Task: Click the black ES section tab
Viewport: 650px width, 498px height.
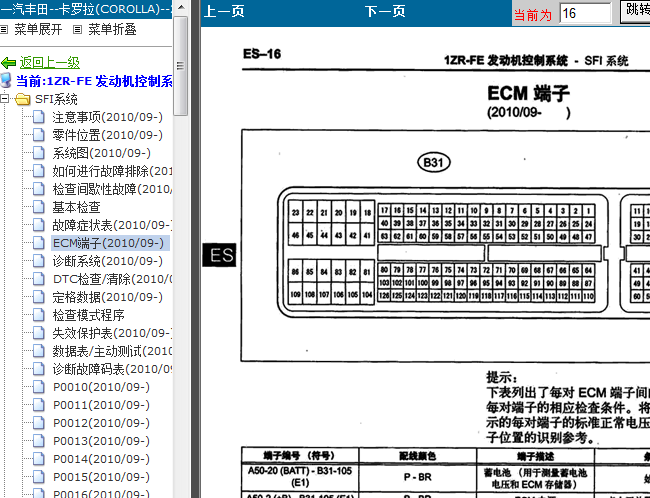Action: tap(219, 255)
